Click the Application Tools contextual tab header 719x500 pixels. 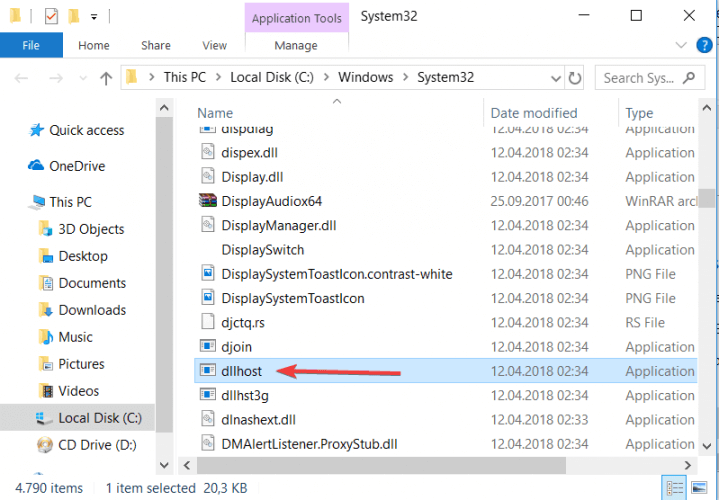pyautogui.click(x=297, y=18)
